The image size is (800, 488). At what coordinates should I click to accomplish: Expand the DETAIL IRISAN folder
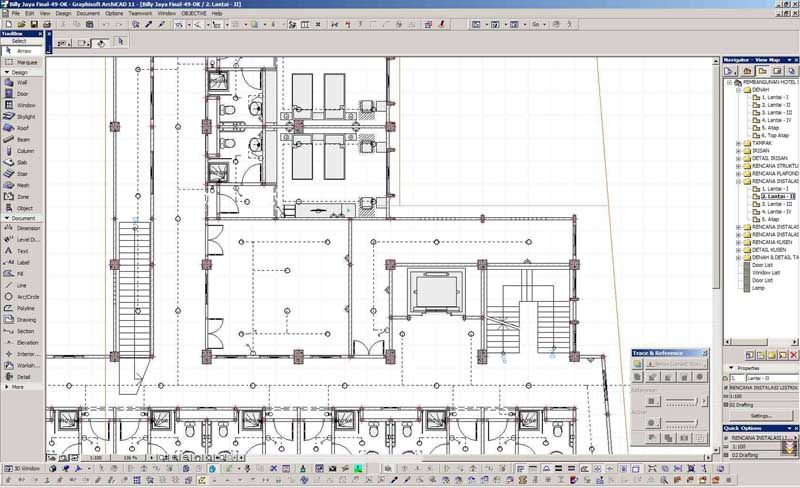coord(738,159)
